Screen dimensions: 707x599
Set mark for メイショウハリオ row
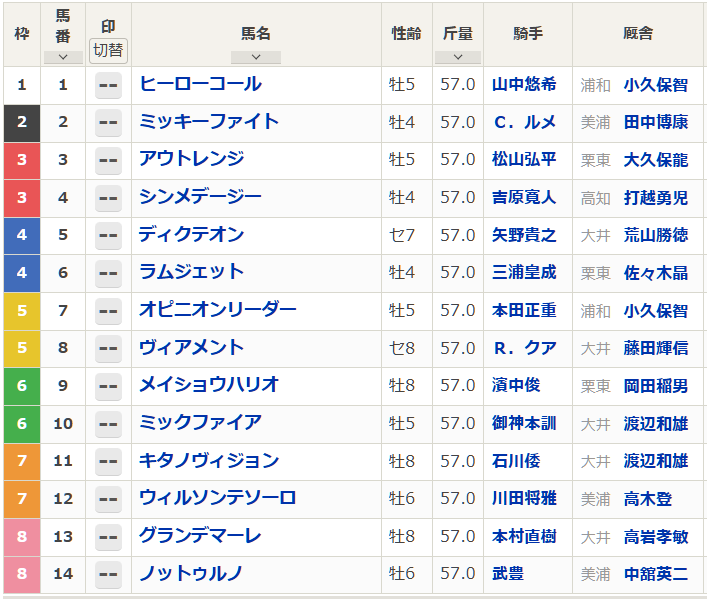coord(108,386)
